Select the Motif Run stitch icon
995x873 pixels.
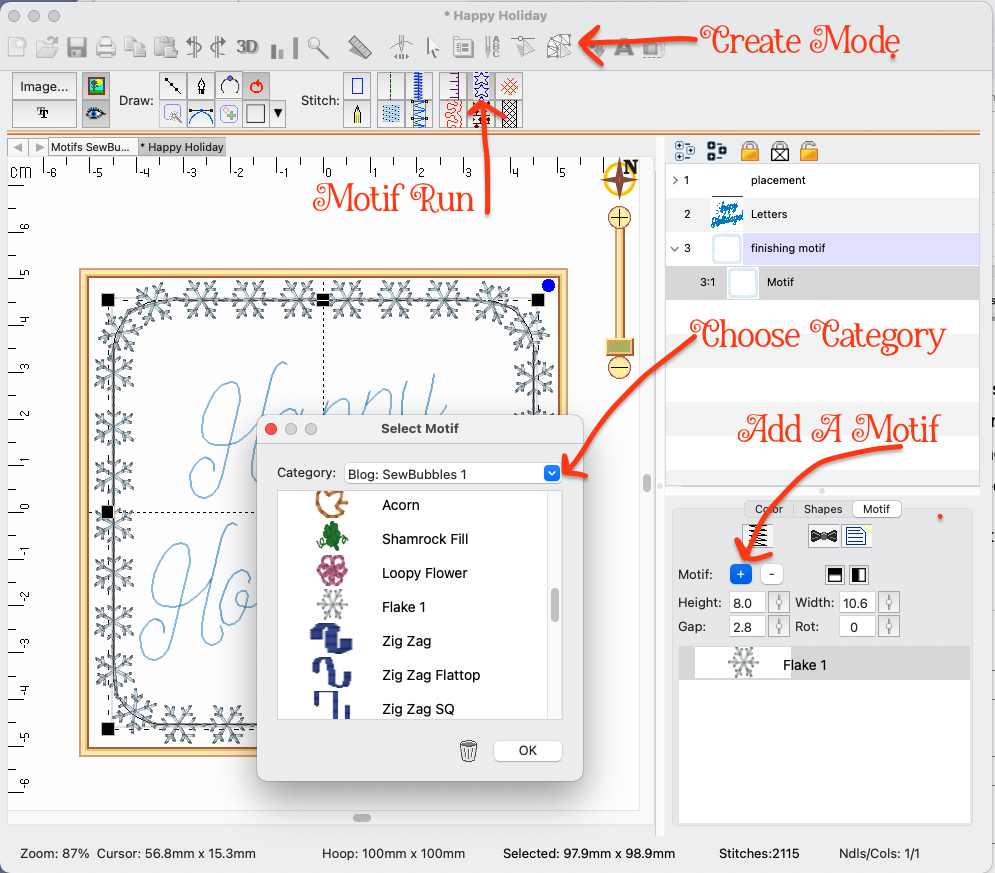481,85
